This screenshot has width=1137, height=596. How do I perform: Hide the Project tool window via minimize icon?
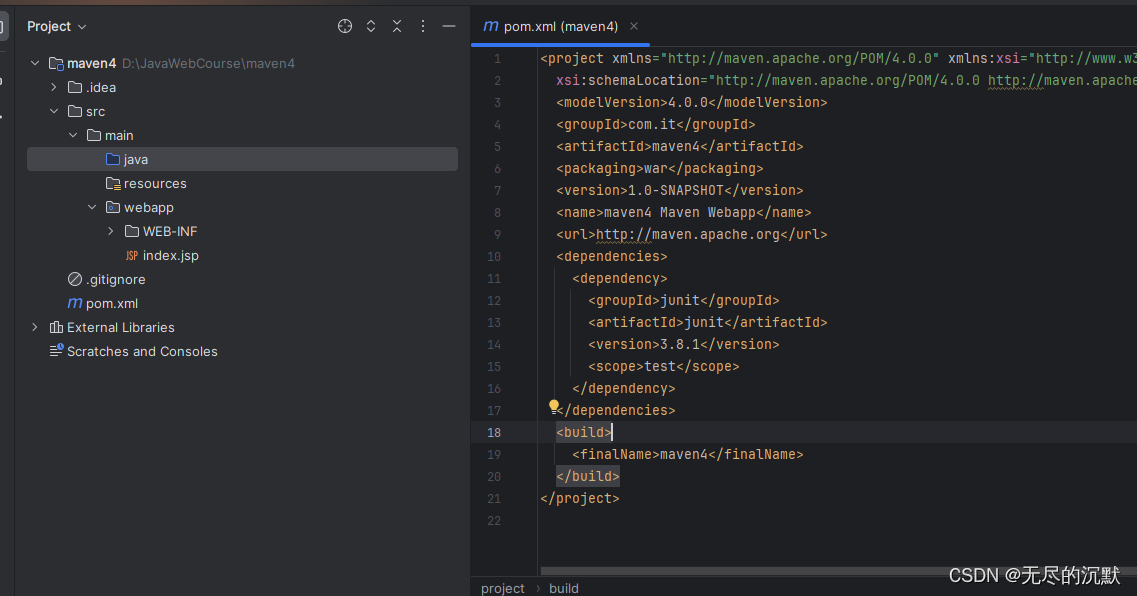pos(449,26)
